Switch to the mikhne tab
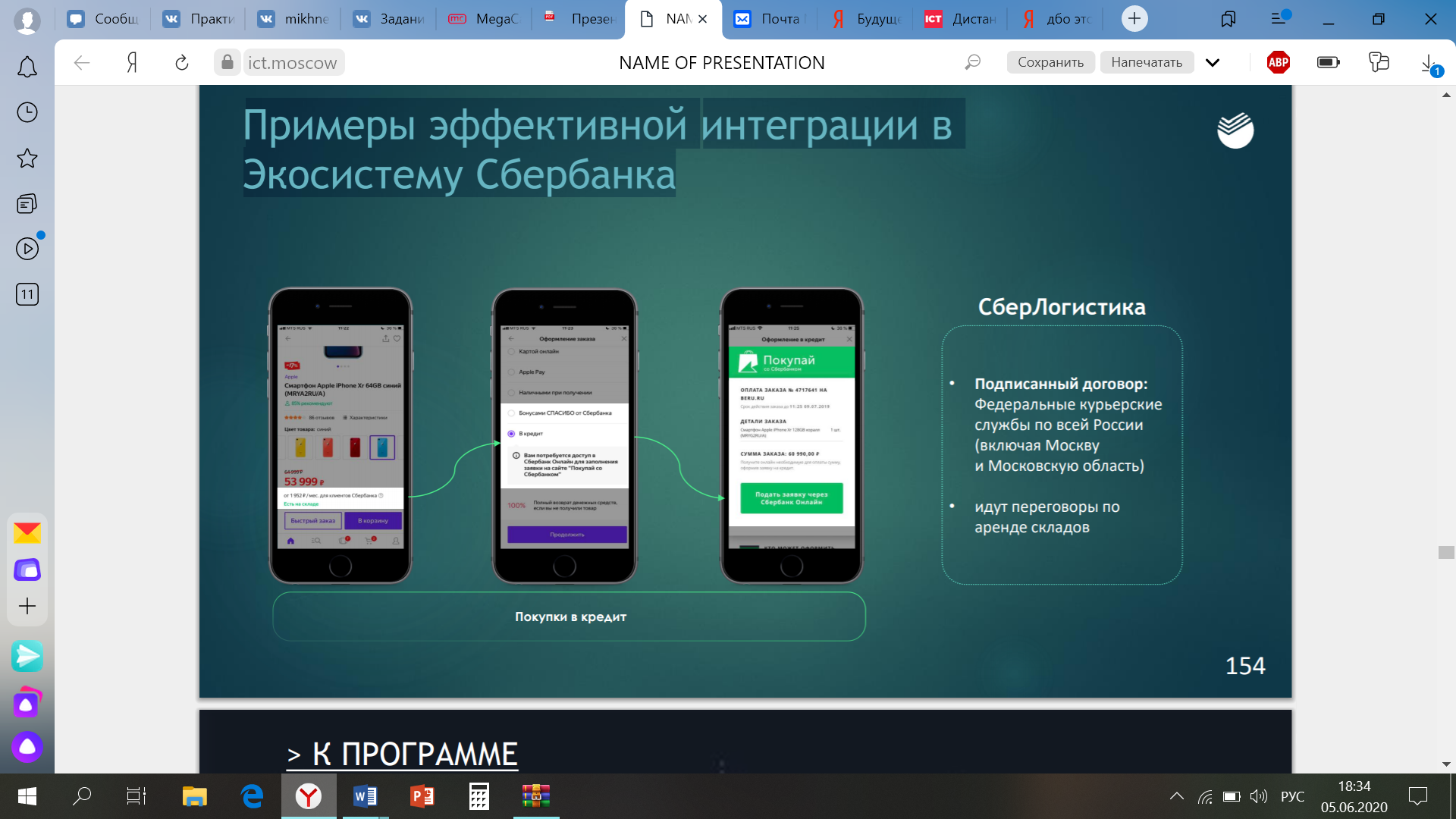This screenshot has height=819, width=1456. [294, 19]
